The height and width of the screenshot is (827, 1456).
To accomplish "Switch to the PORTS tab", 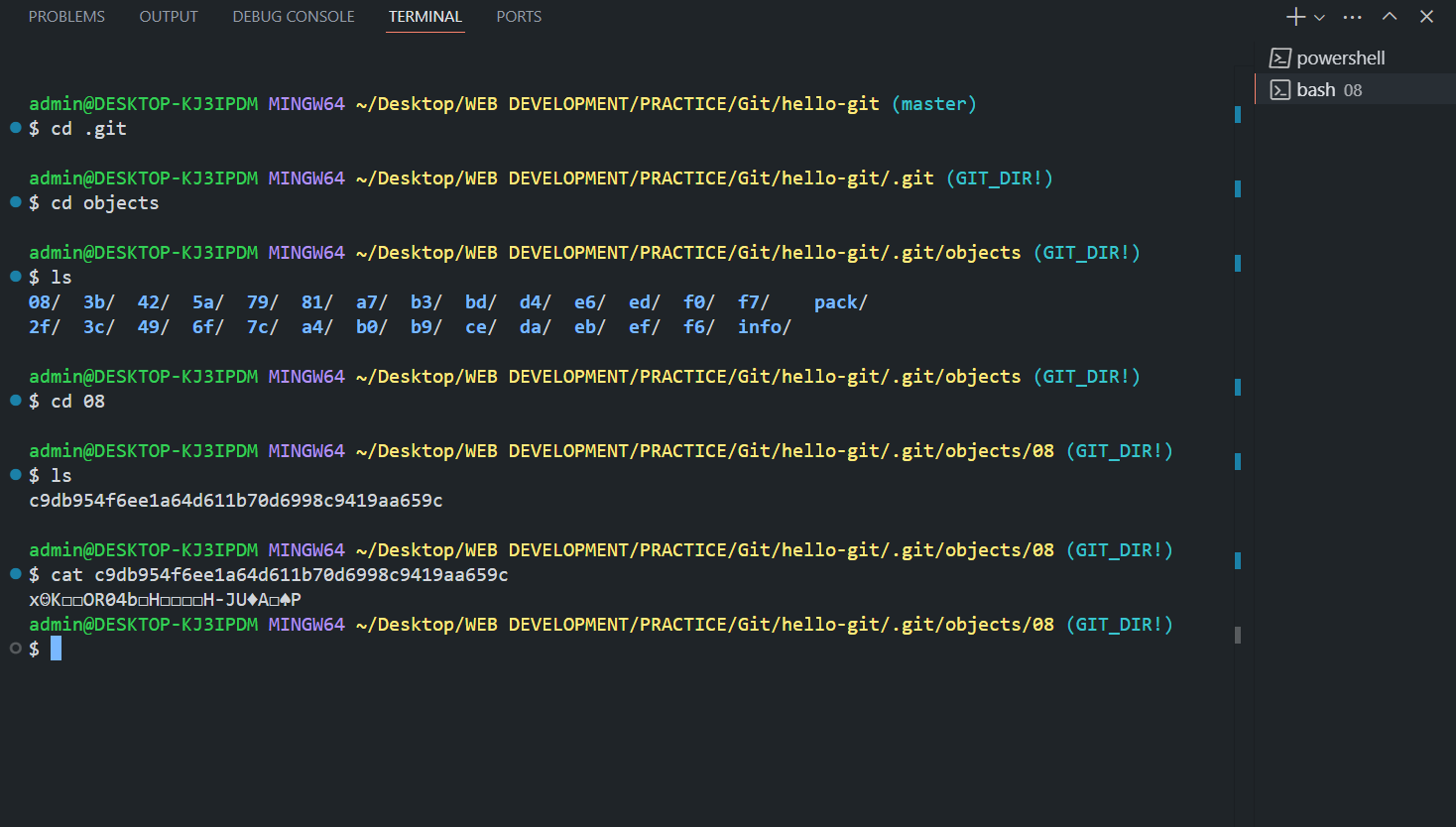I will pos(518,16).
